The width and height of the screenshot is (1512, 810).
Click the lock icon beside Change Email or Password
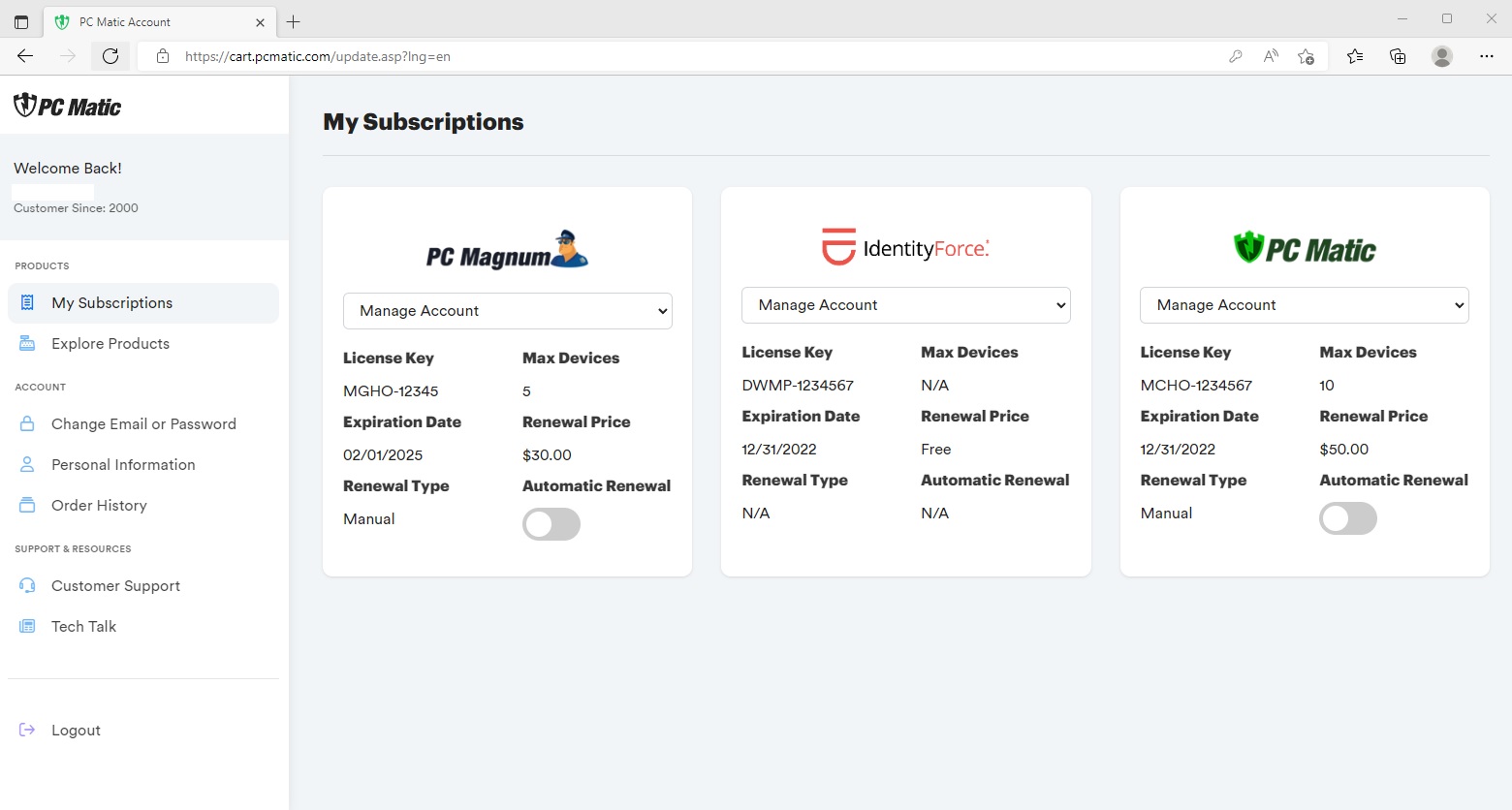pos(27,424)
